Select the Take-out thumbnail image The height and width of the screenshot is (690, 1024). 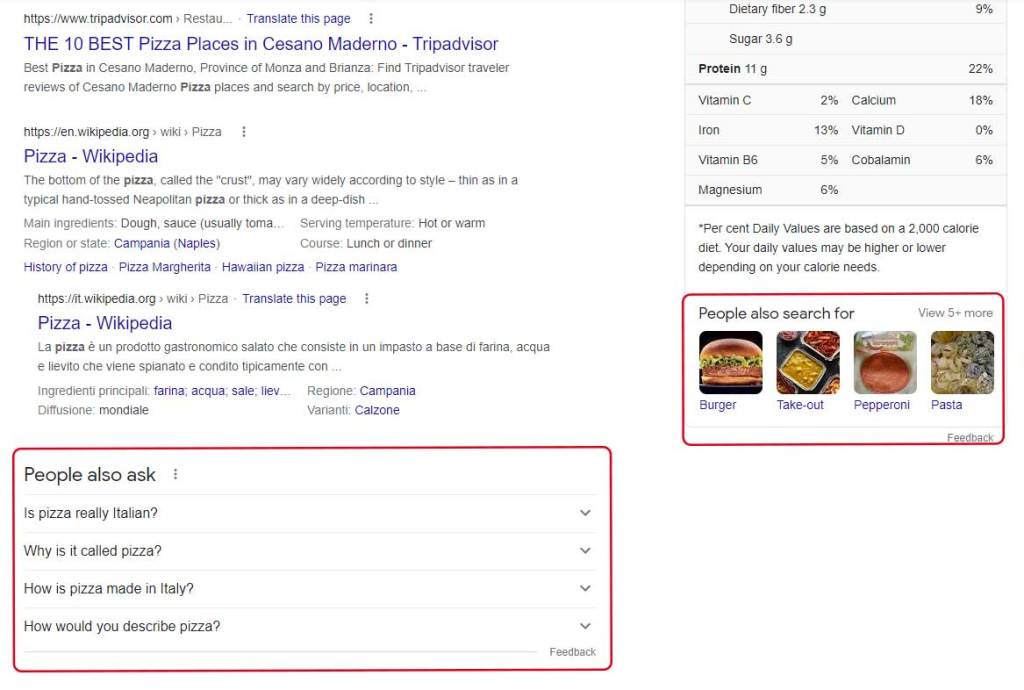pyautogui.click(x=808, y=362)
